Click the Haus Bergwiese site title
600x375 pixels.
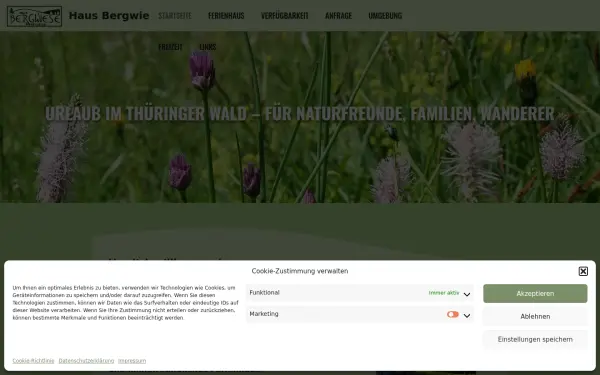tap(109, 16)
